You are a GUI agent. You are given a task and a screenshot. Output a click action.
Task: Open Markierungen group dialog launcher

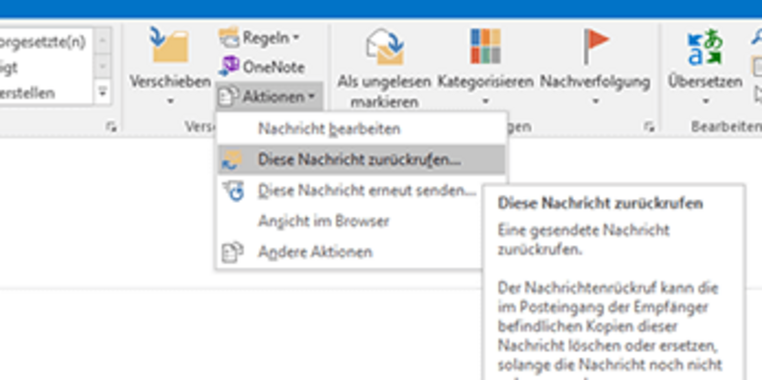(649, 127)
